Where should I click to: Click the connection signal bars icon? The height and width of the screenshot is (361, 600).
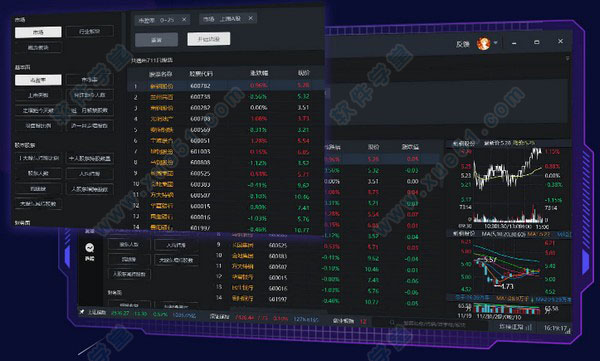click(529, 327)
